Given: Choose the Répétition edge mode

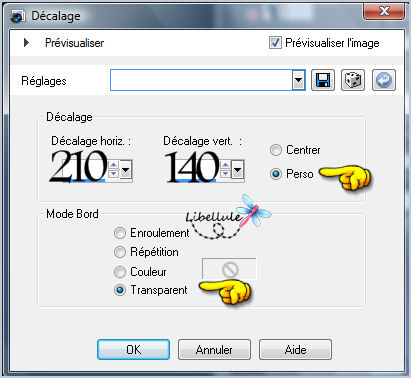Looking at the screenshot, I should (x=120, y=252).
